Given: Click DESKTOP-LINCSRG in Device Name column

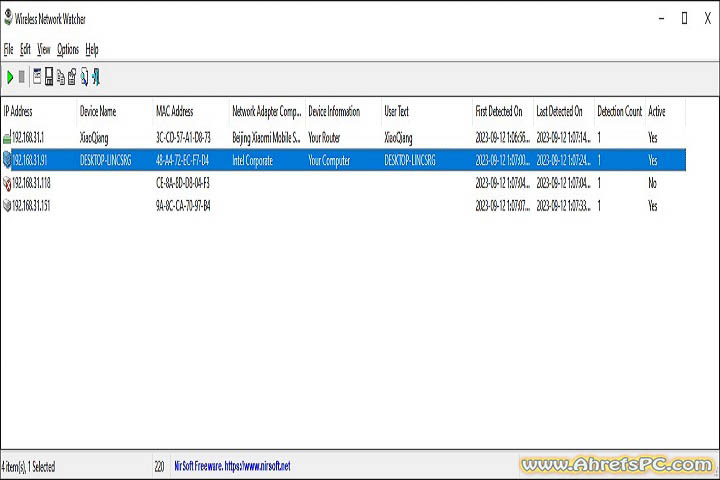Looking at the screenshot, I should tap(106, 160).
